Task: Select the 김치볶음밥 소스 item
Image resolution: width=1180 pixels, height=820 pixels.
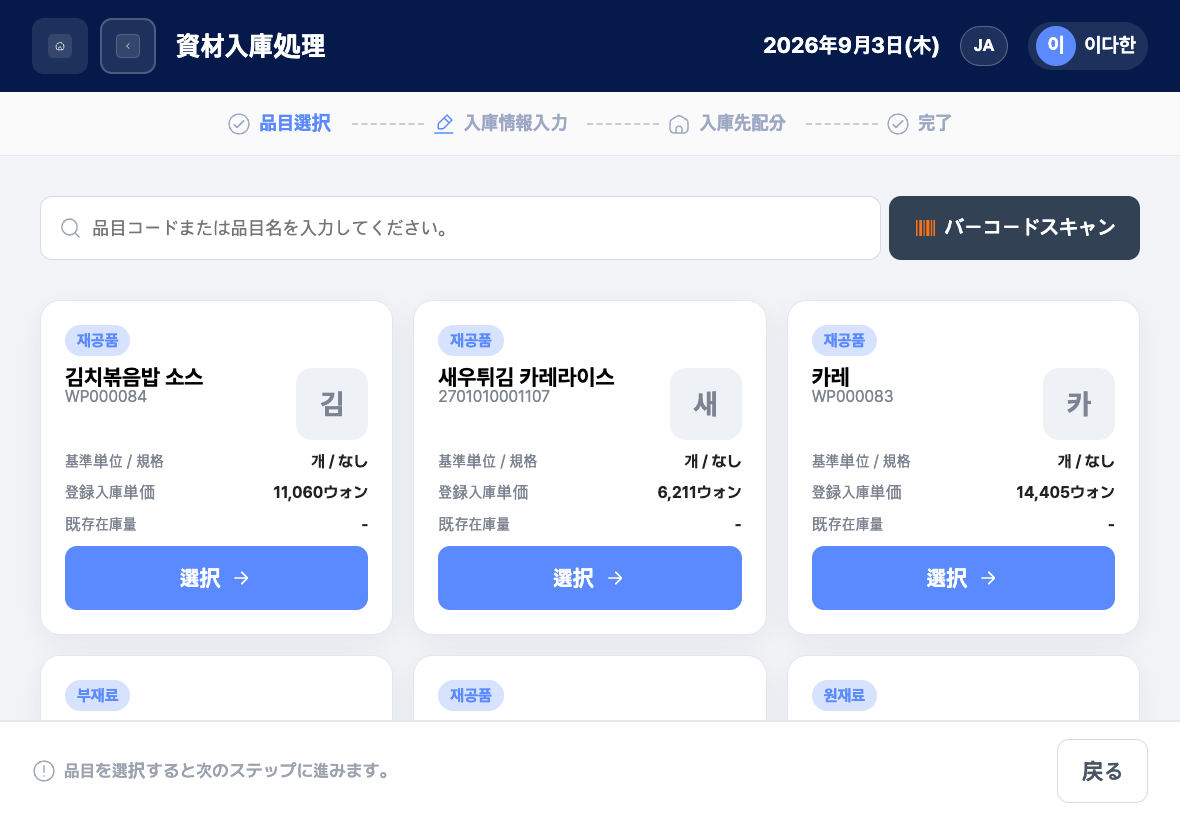Action: 216,578
